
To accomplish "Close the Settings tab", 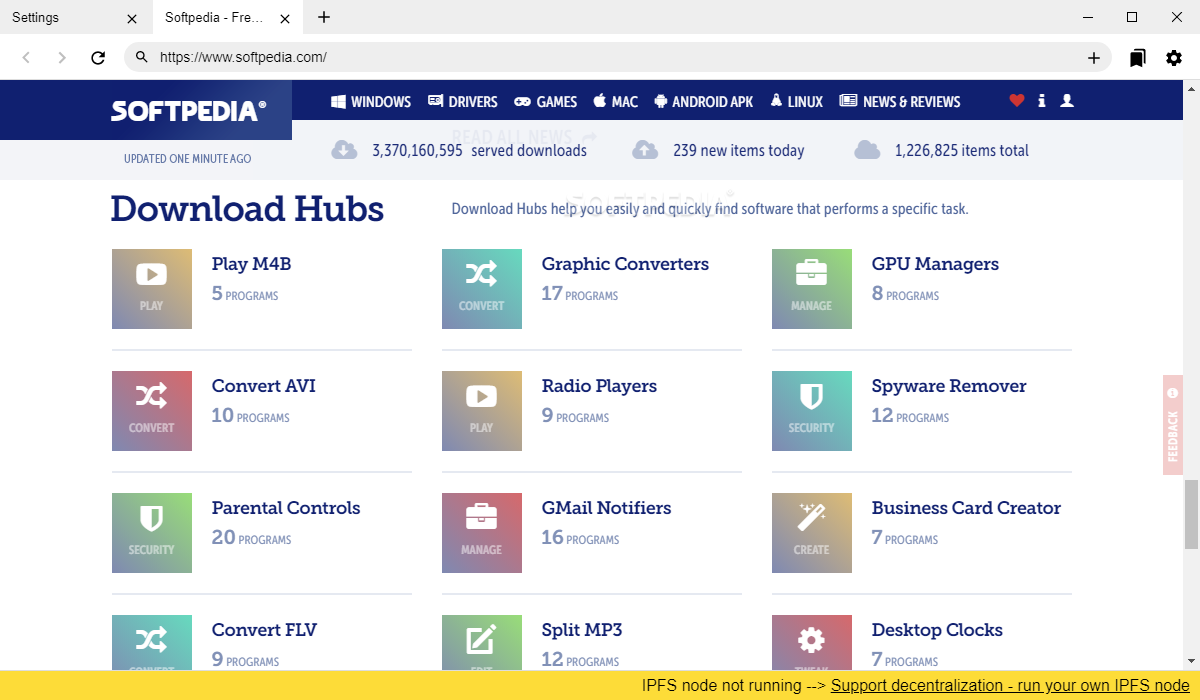I will tap(133, 18).
